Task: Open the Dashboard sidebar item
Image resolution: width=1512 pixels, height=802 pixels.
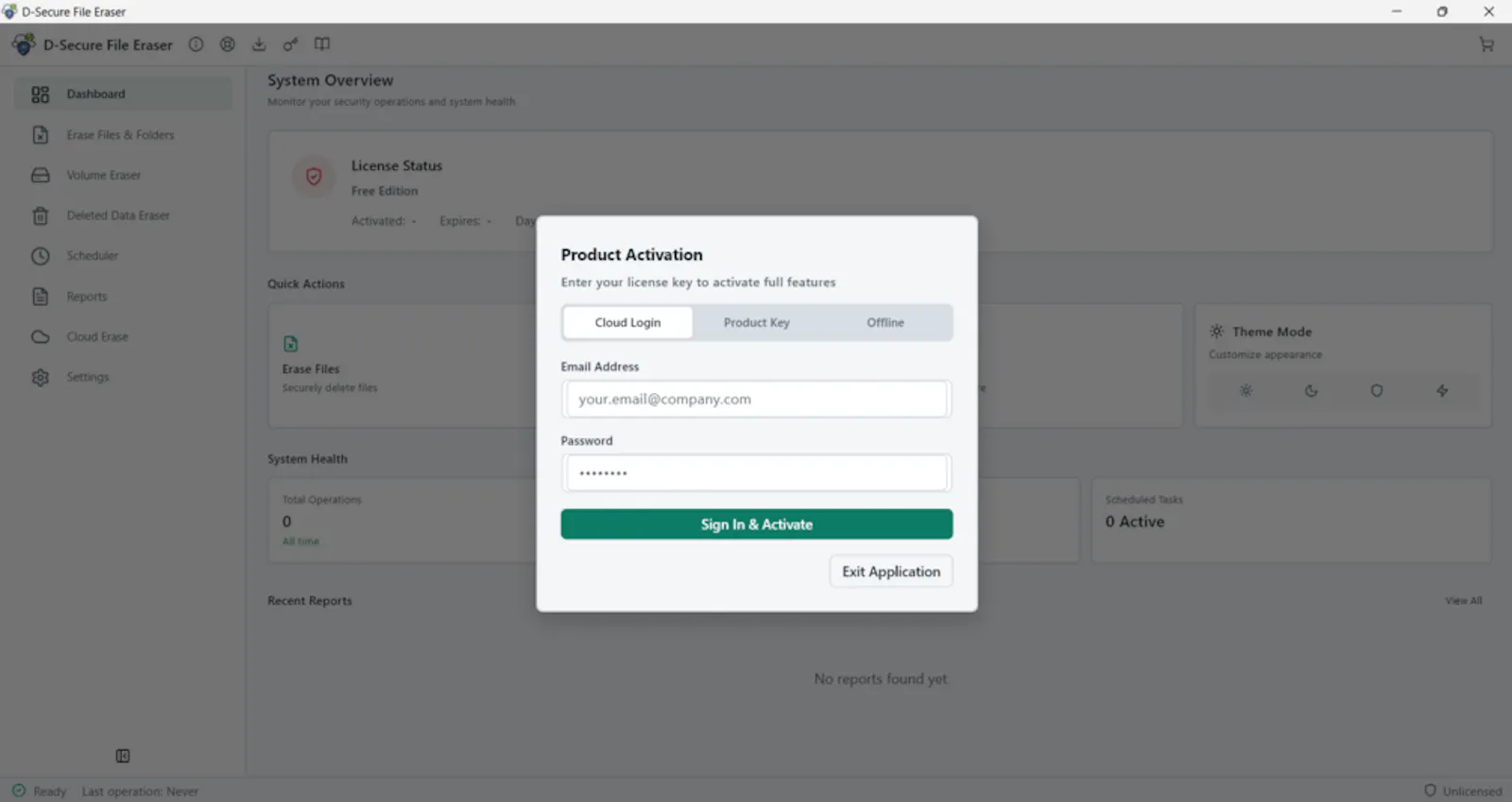Action: point(124,94)
